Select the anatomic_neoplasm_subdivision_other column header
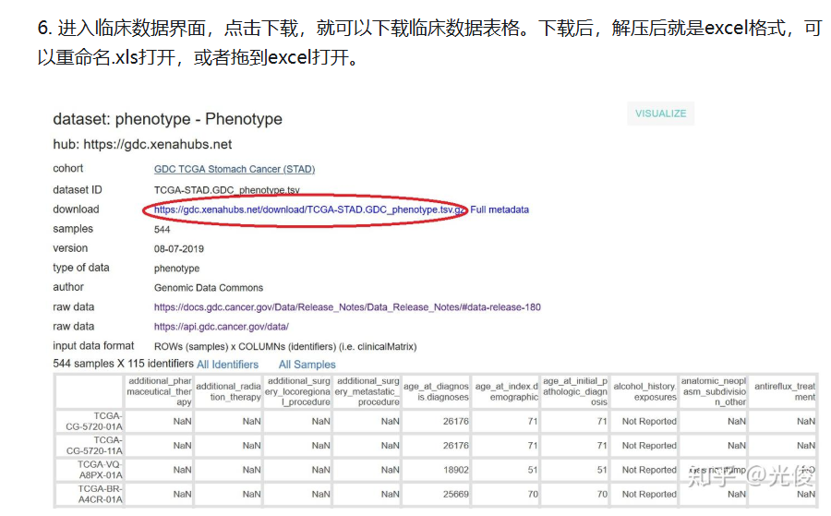The height and width of the screenshot is (516, 831). click(713, 391)
